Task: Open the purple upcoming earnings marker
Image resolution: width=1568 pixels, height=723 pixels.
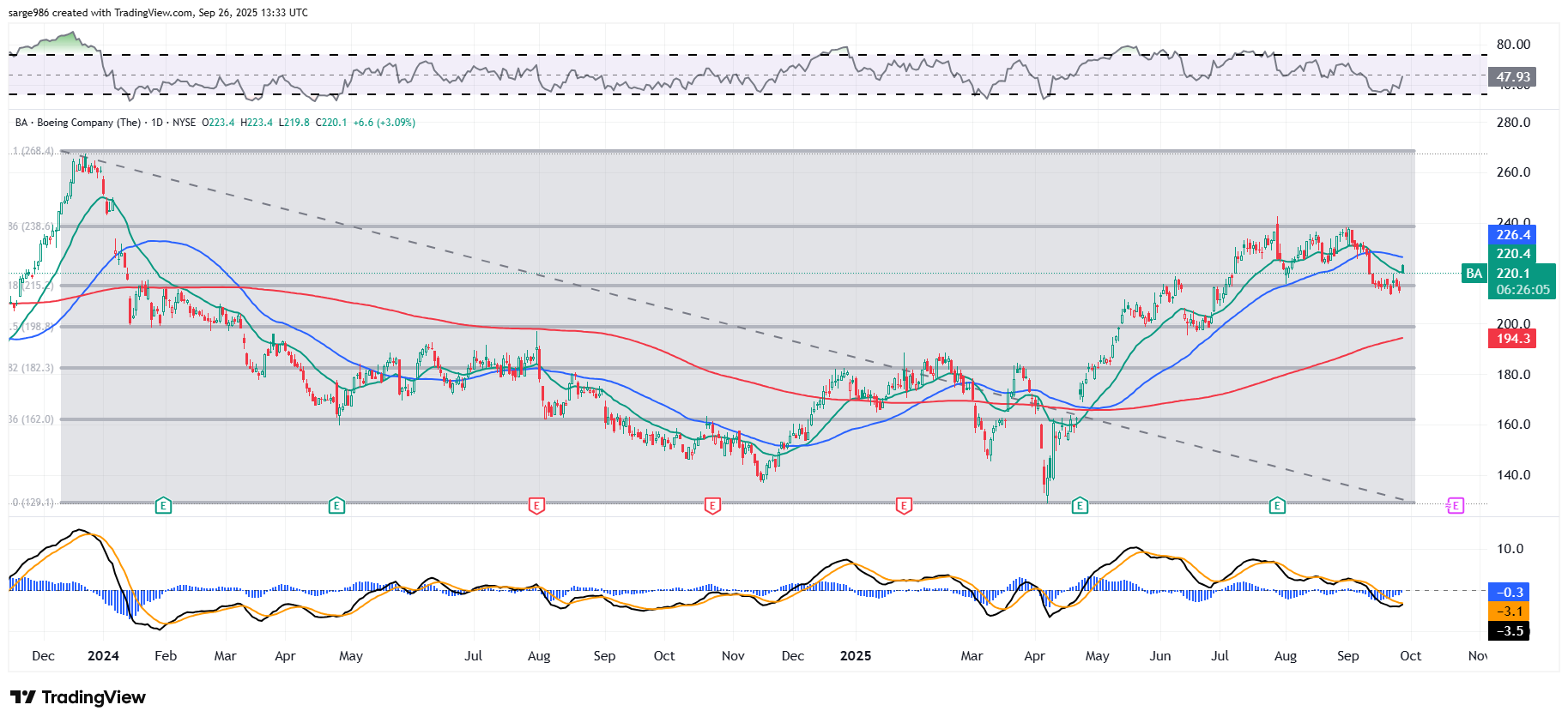Action: [x=1455, y=506]
